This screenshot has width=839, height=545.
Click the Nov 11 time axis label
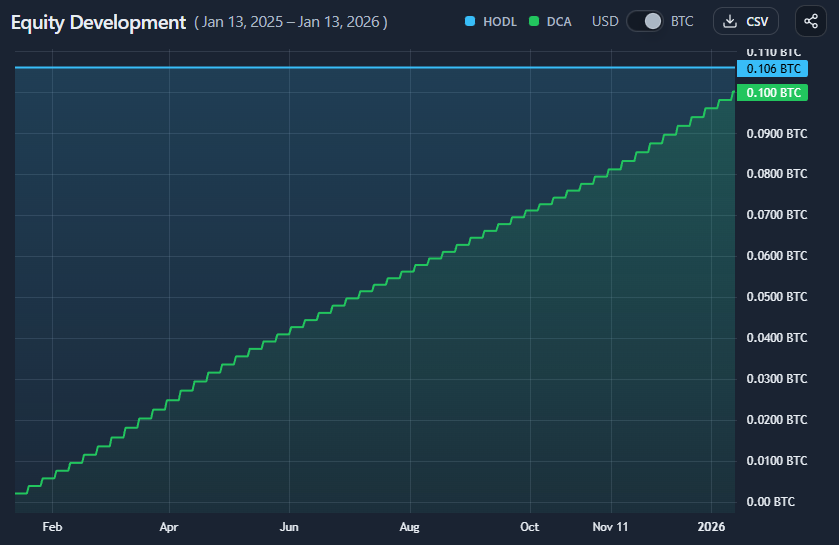pyautogui.click(x=610, y=527)
